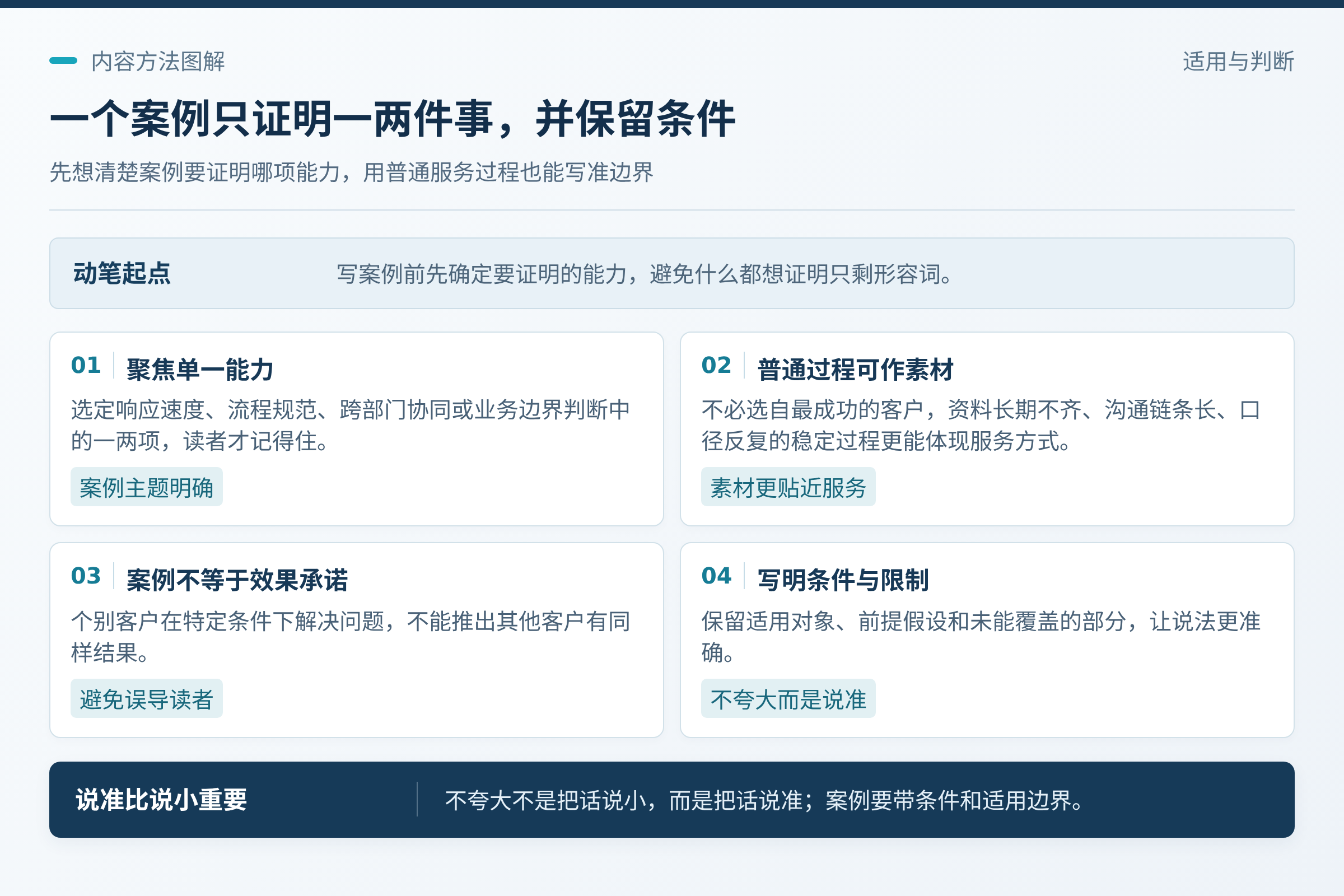Click the number 04 on the fourth card
The height and width of the screenshot is (896, 1344).
click(717, 576)
